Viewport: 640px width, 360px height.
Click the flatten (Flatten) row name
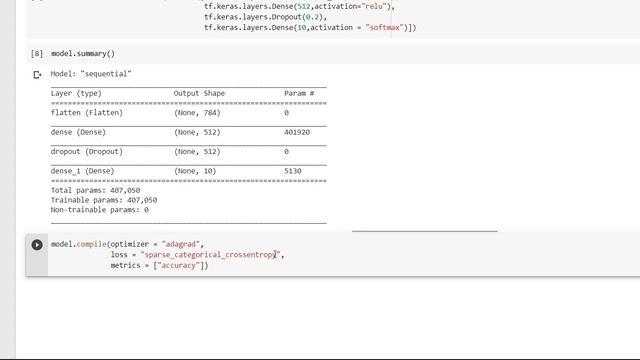point(87,113)
